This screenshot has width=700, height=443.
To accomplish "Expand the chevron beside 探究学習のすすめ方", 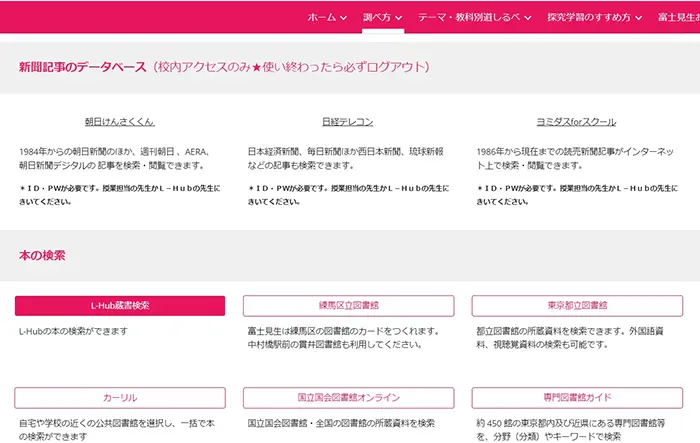I will tap(638, 18).
